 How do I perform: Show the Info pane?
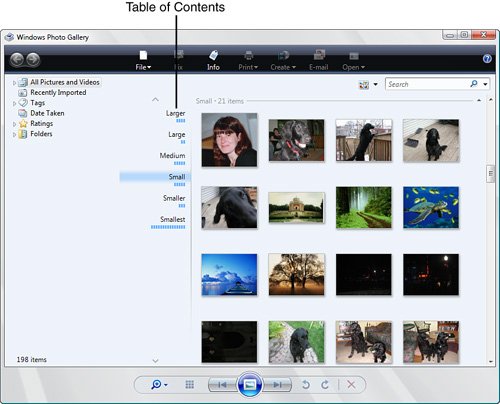point(213,60)
